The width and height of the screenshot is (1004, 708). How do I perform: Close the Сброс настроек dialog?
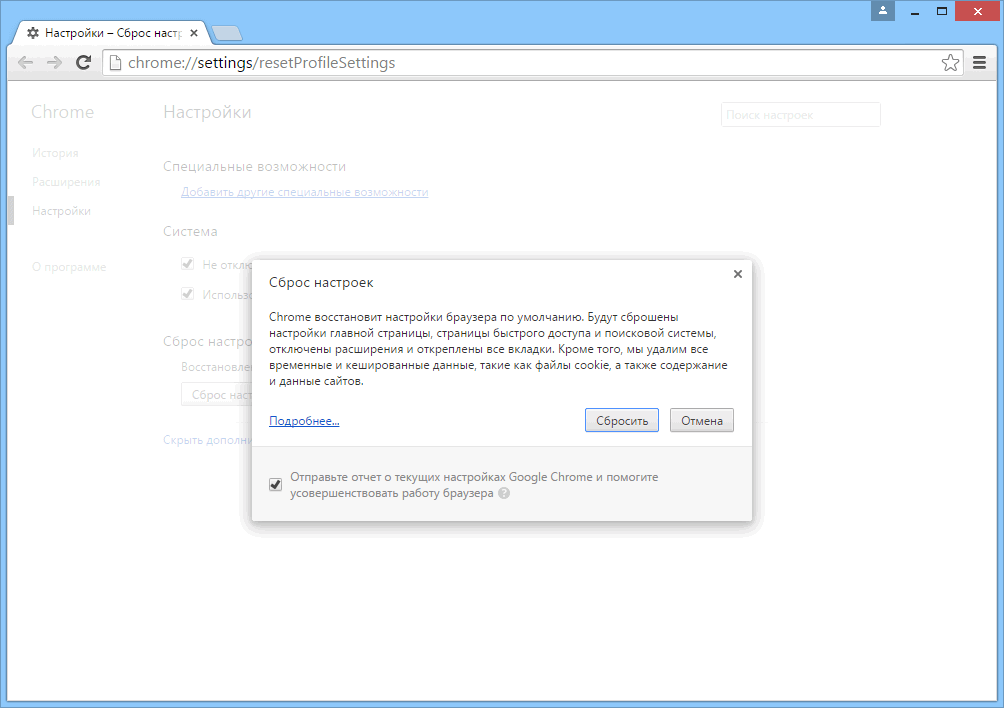click(738, 274)
